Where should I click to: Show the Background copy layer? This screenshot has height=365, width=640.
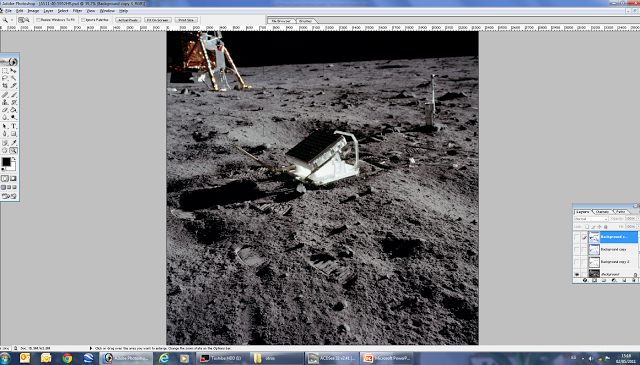(x=576, y=249)
